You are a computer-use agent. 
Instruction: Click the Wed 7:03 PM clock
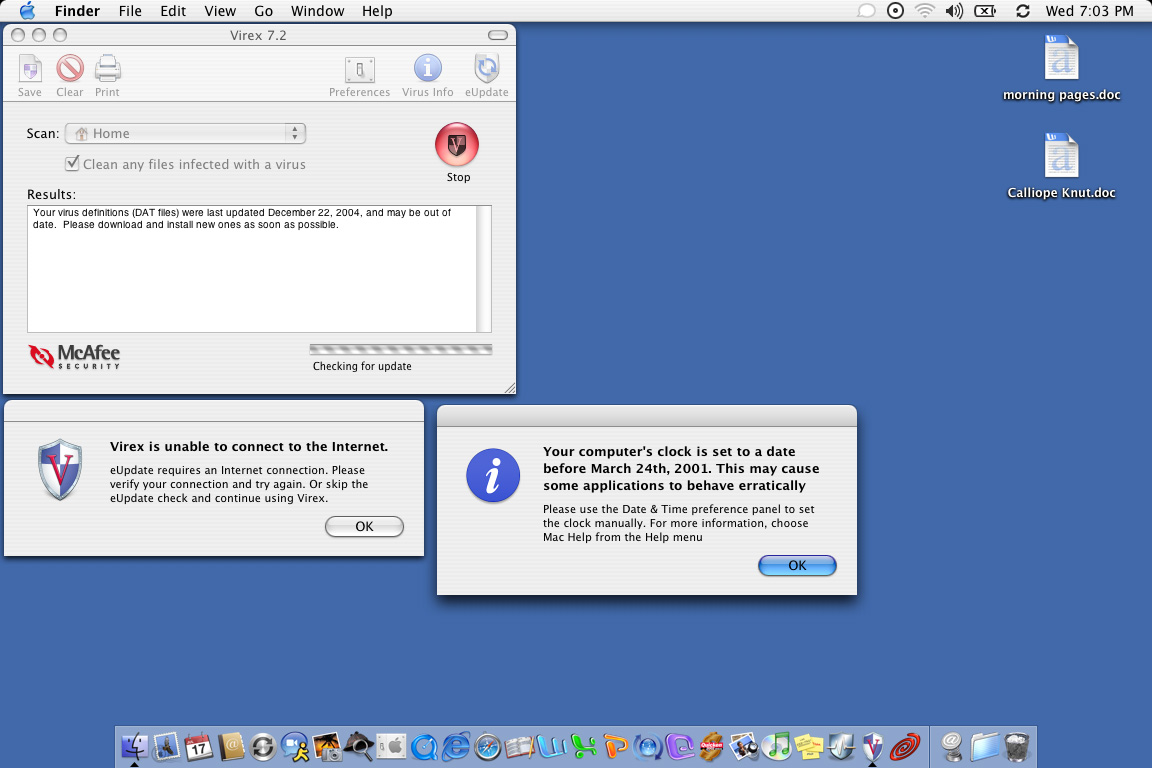(1089, 11)
